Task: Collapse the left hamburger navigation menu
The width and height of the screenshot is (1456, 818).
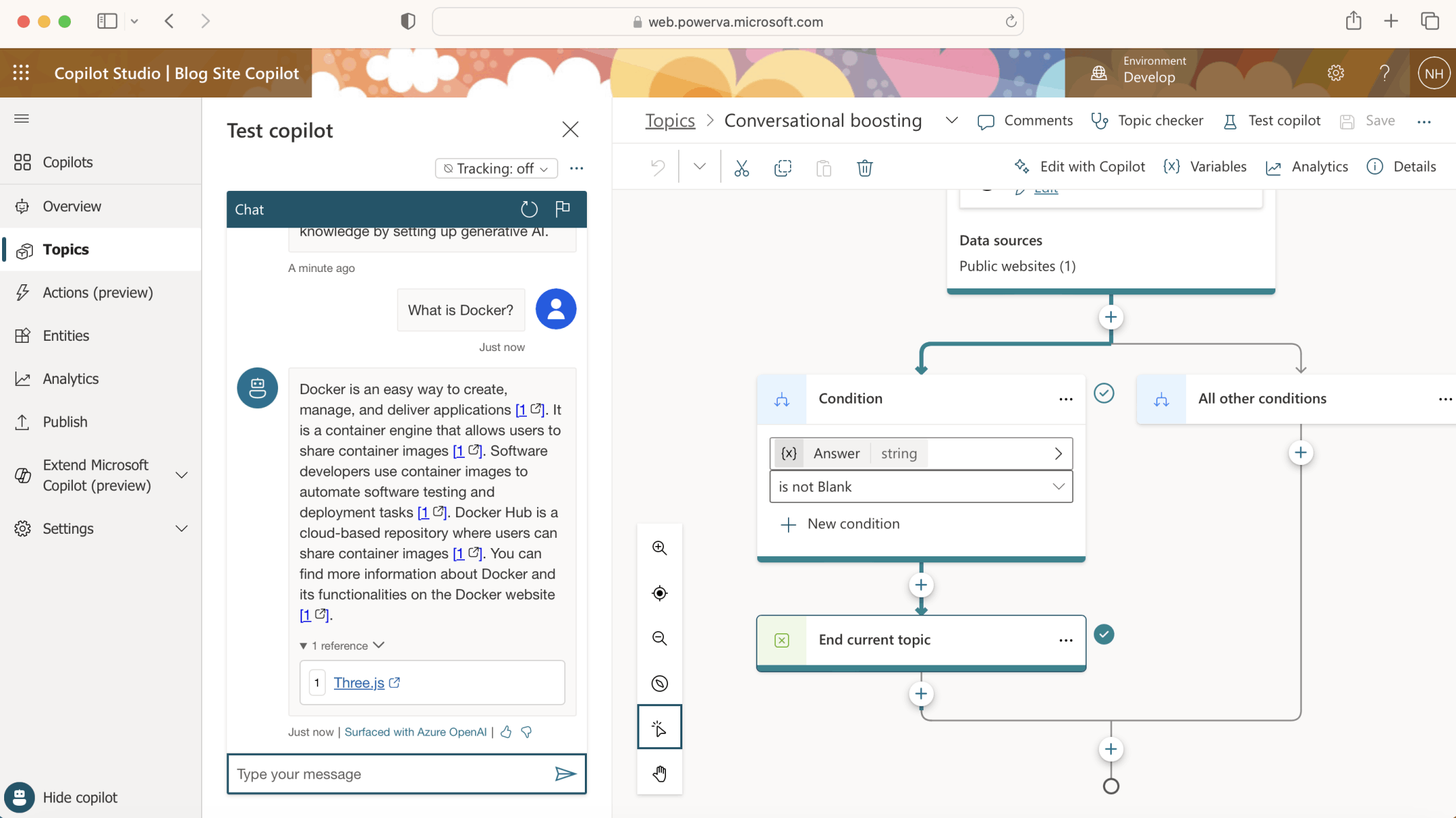Action: pyautogui.click(x=22, y=119)
